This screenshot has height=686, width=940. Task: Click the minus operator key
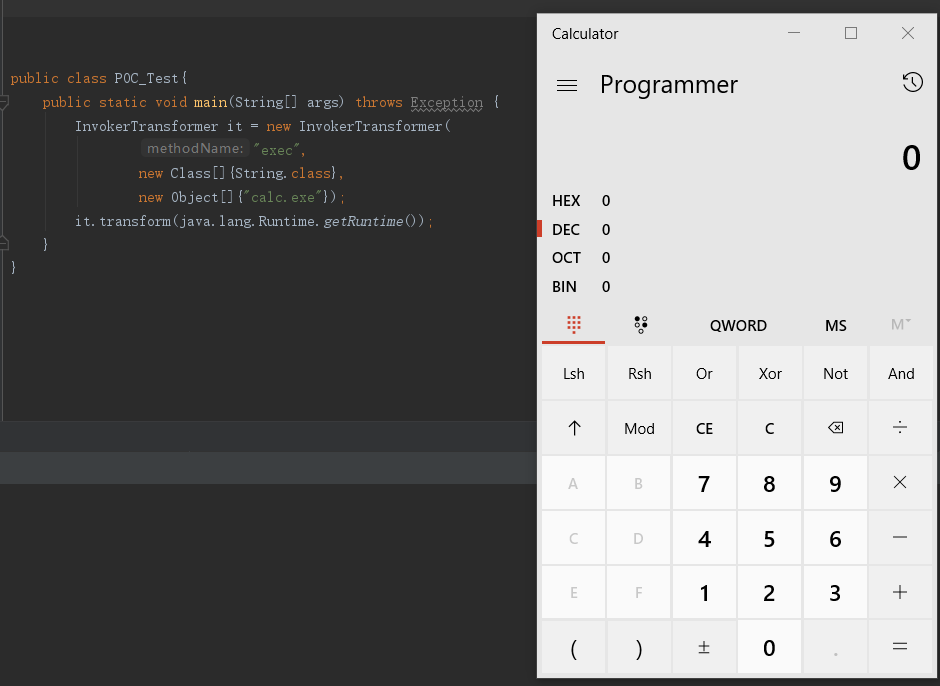coord(901,538)
